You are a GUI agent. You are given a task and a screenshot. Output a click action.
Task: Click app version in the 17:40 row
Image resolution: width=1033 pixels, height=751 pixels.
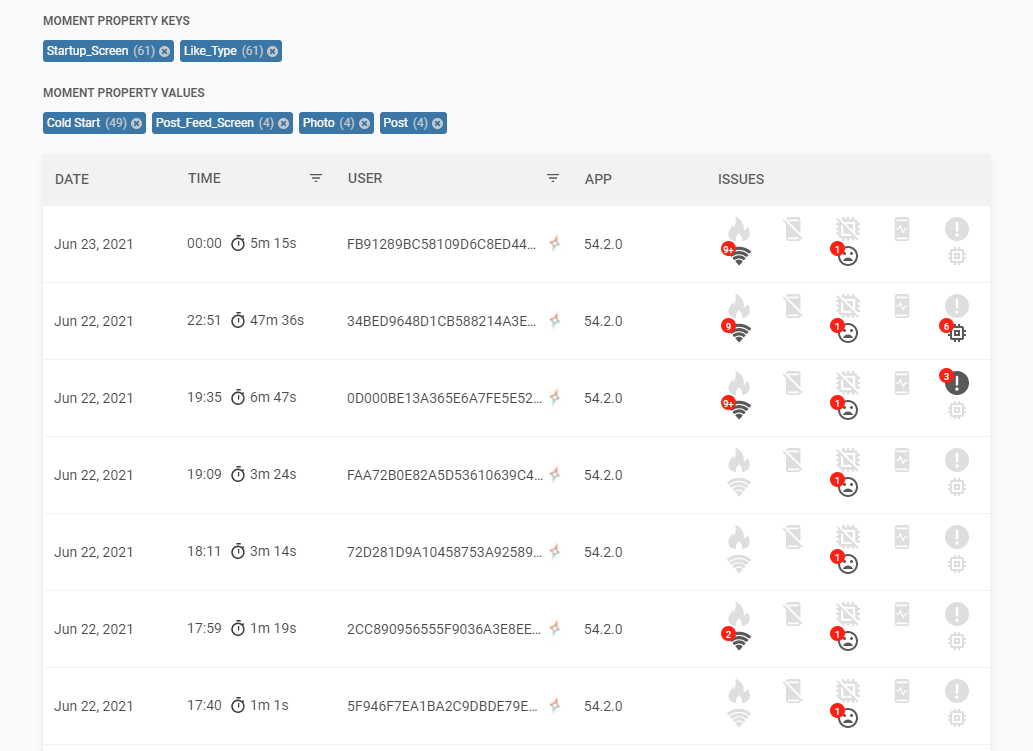(x=603, y=707)
